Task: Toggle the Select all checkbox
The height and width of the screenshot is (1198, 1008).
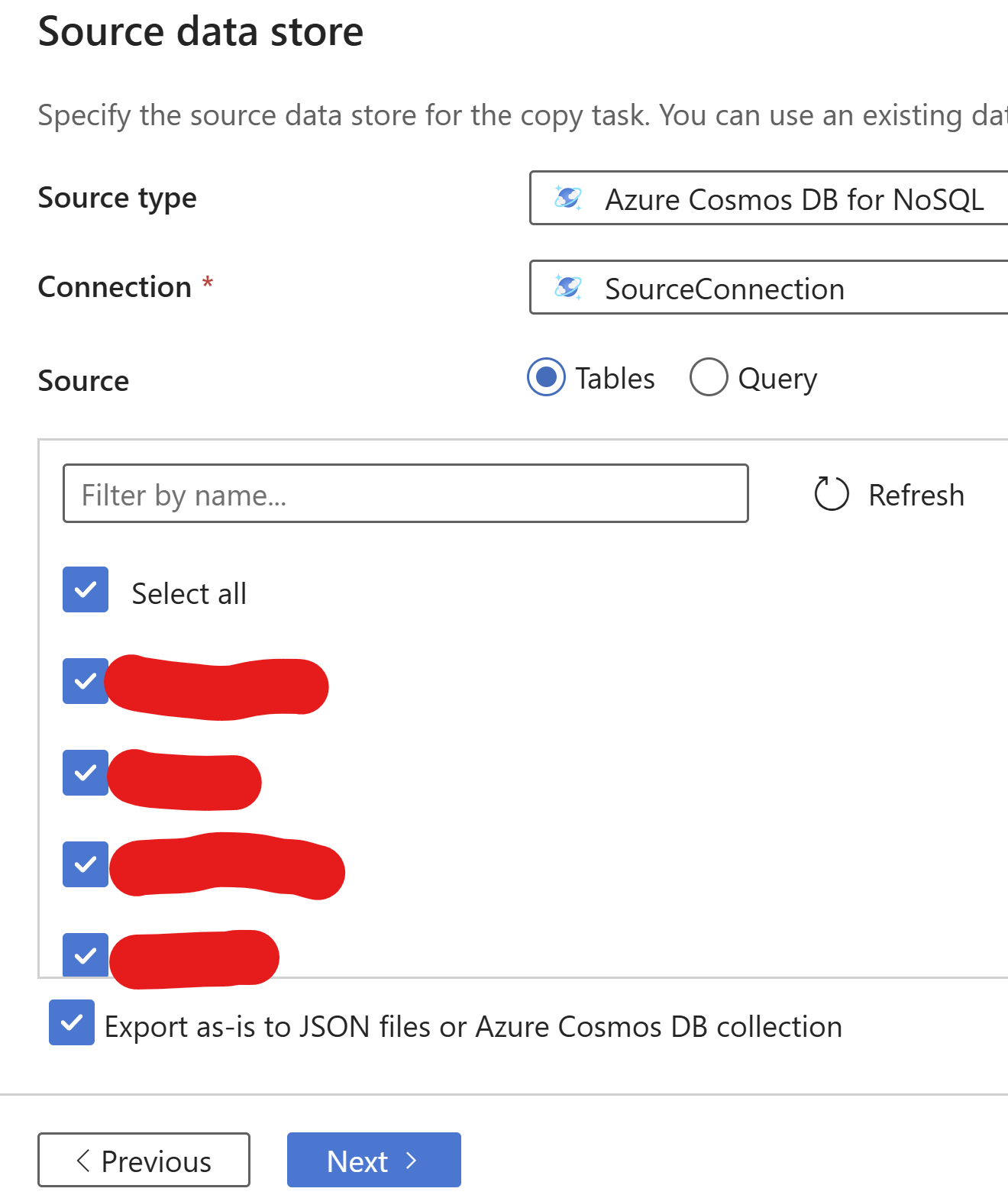Action: click(86, 590)
